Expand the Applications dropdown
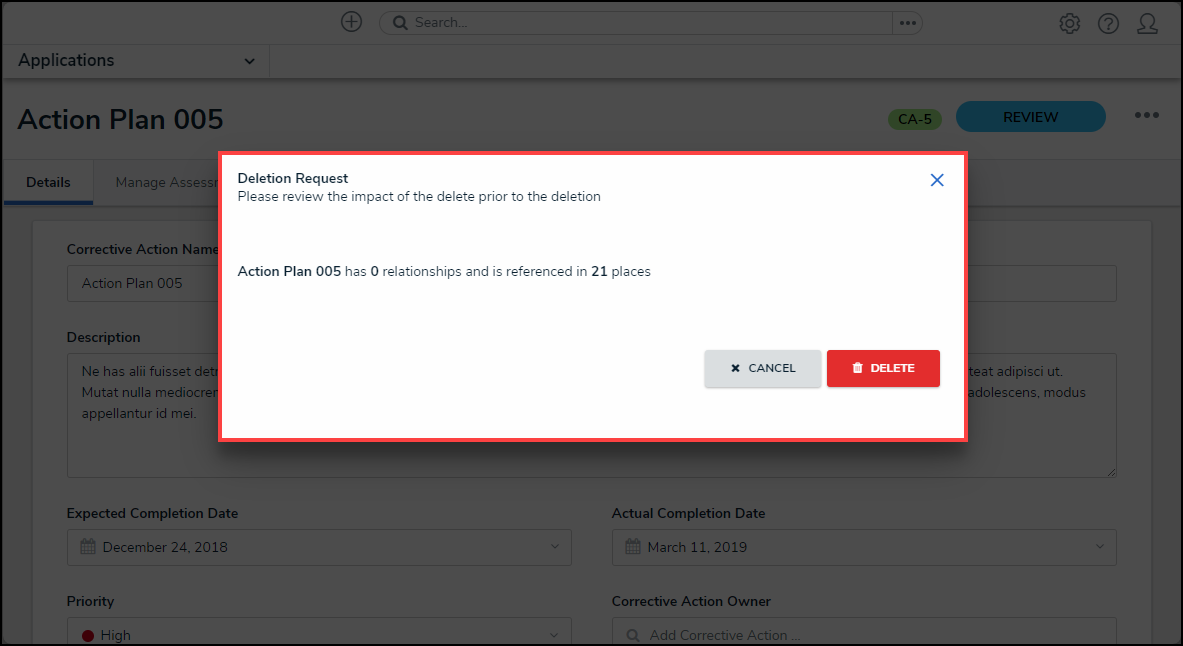Image resolution: width=1183 pixels, height=646 pixels. pyautogui.click(x=249, y=61)
